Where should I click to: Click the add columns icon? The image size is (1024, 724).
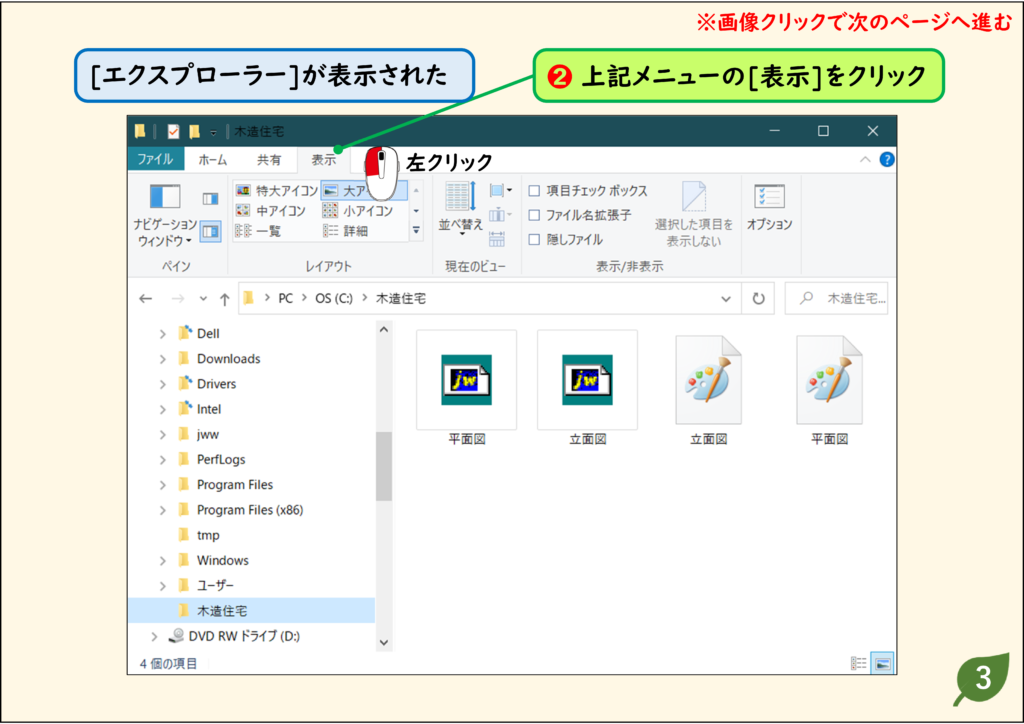pyautogui.click(x=500, y=215)
